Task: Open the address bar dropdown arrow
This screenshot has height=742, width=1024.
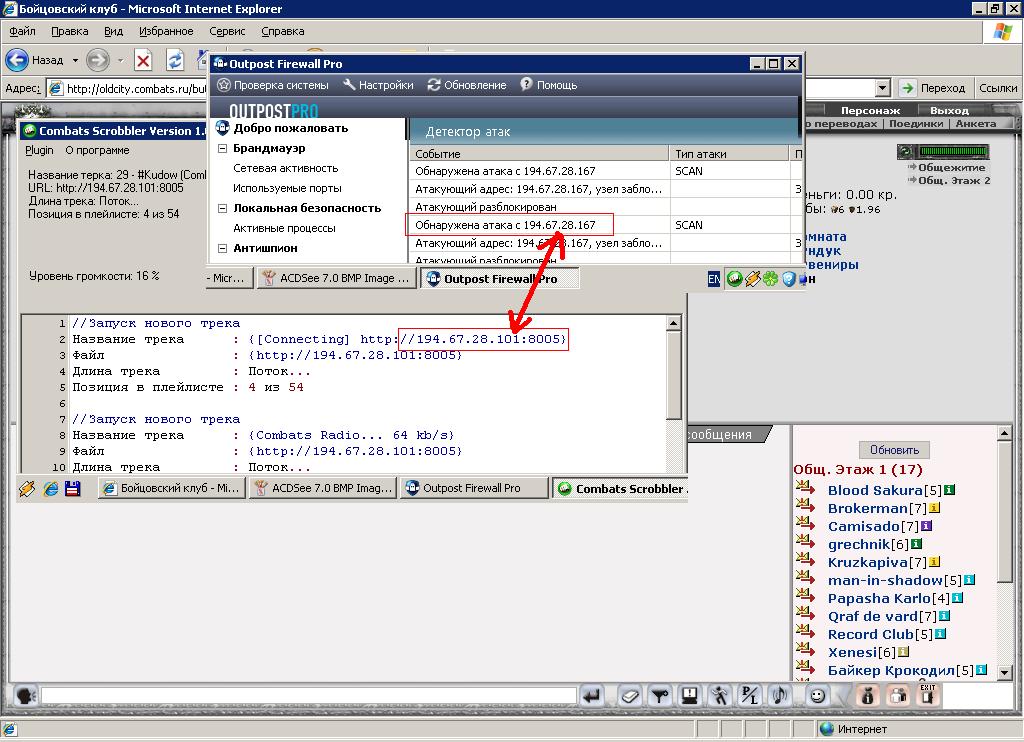Action: [882, 88]
